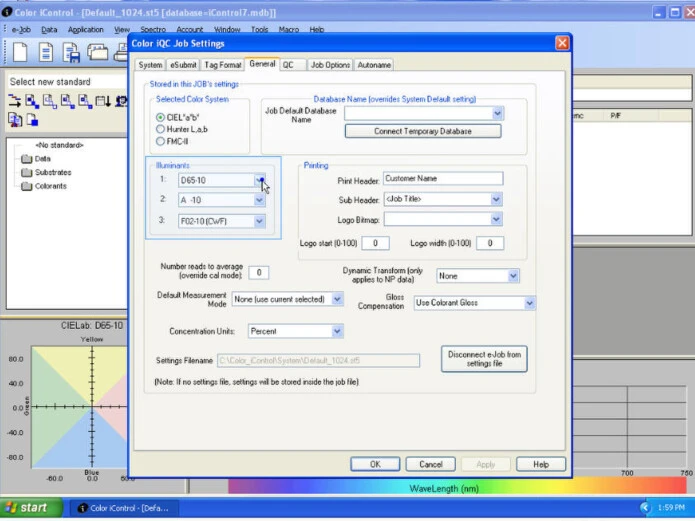Open the Colorants folder icon
Image resolution: width=695 pixels, height=521 pixels.
[27, 186]
